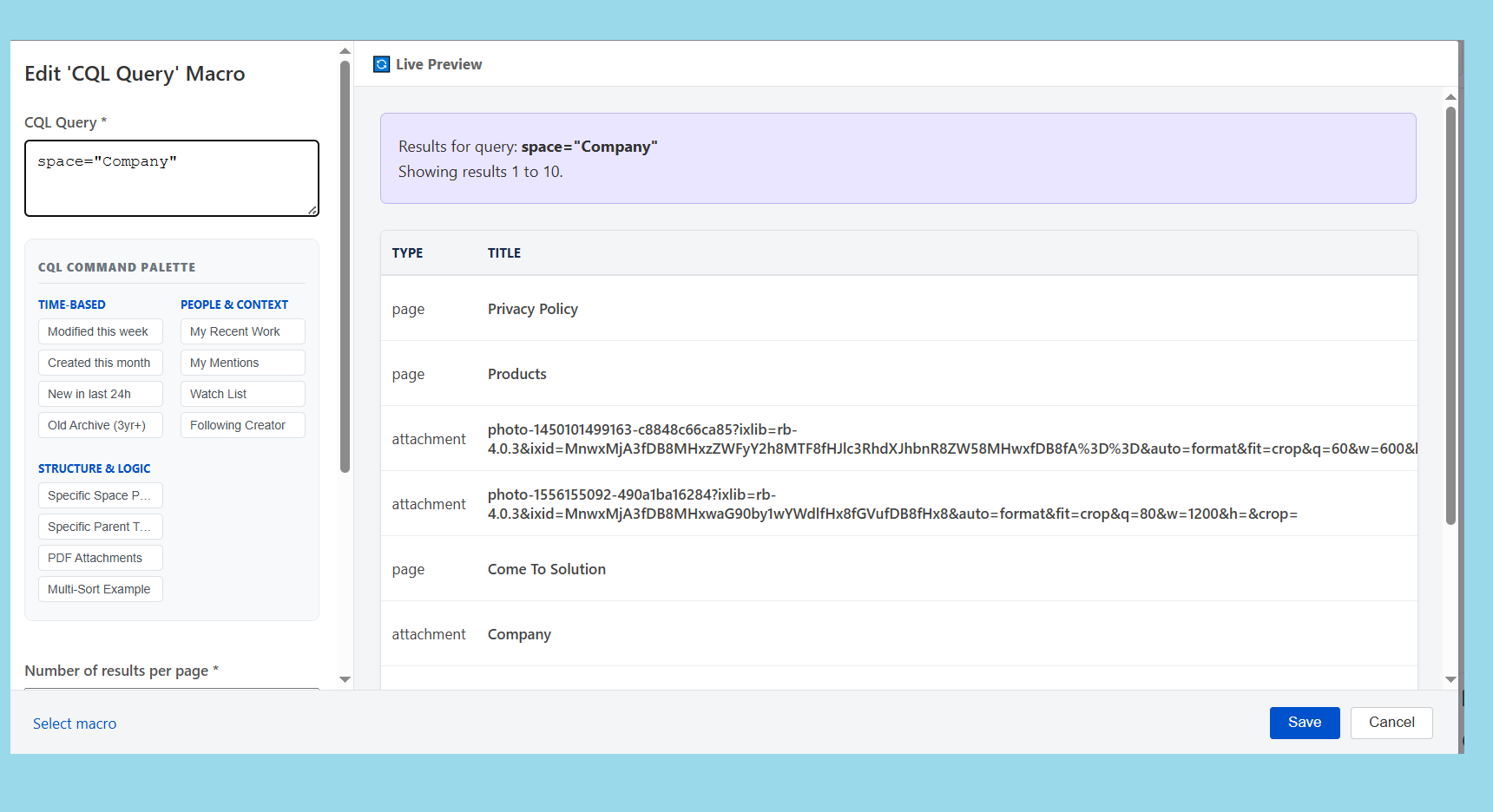Apply the 'Multi-Sort Example' command
Viewport: 1493px width, 812px height.
pos(100,589)
